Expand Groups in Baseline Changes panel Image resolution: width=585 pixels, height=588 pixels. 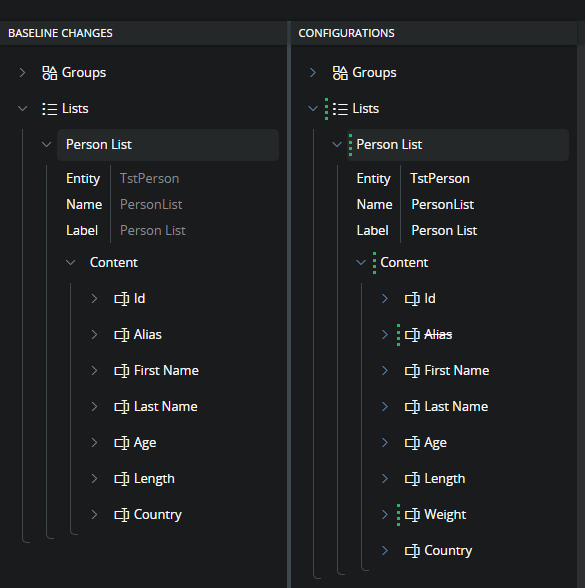(22, 72)
